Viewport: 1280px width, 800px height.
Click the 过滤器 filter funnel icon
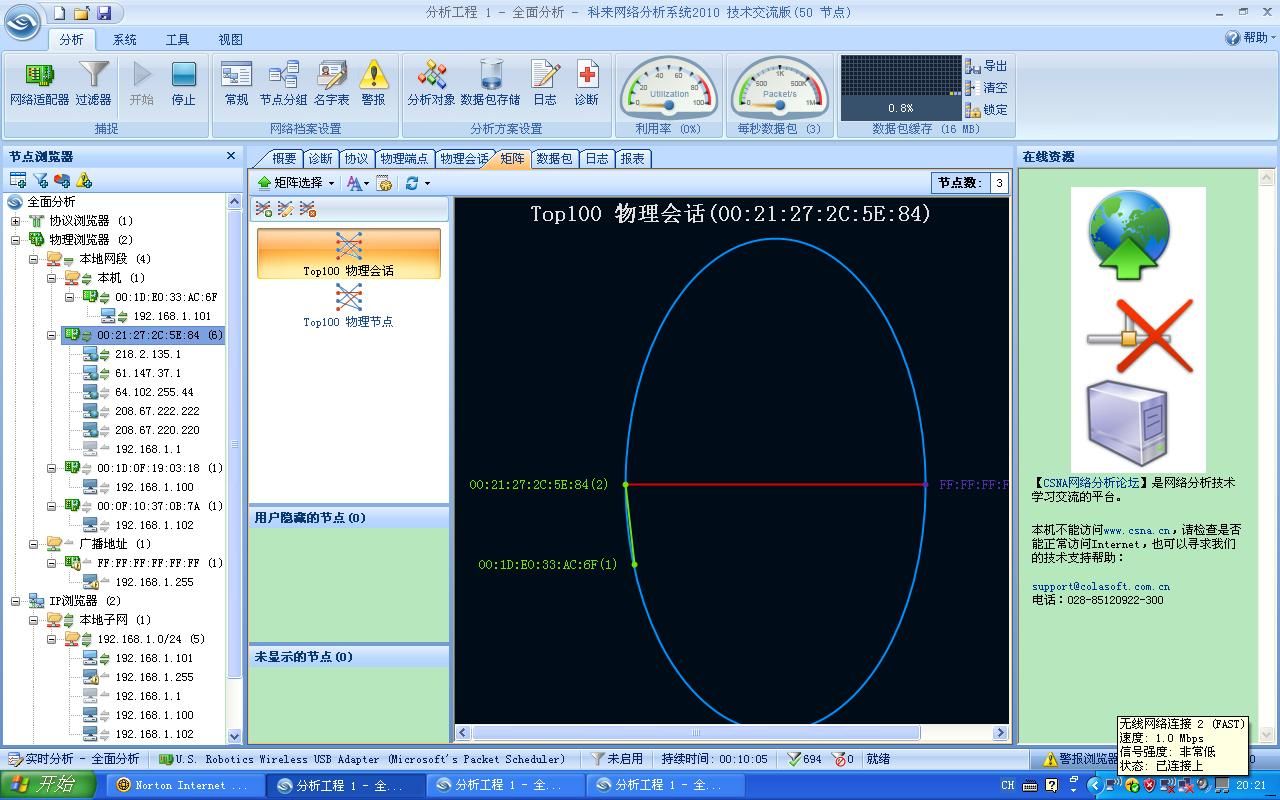(x=93, y=83)
